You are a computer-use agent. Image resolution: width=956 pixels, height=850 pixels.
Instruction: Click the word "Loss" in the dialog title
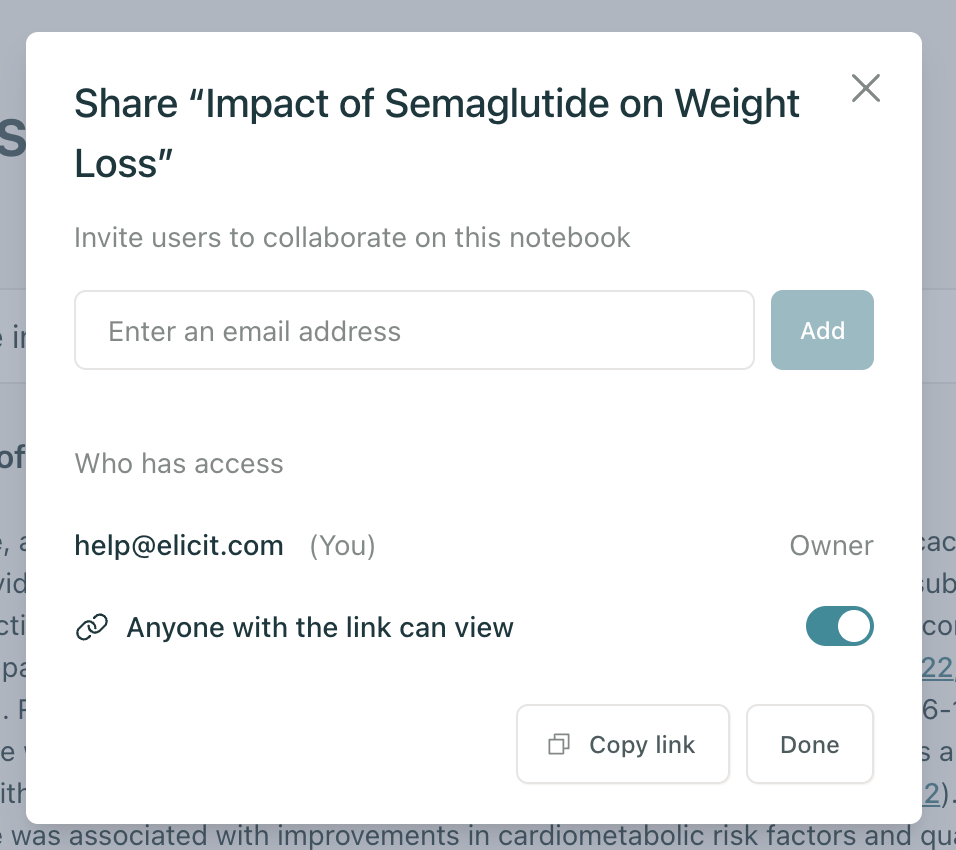tap(116, 164)
